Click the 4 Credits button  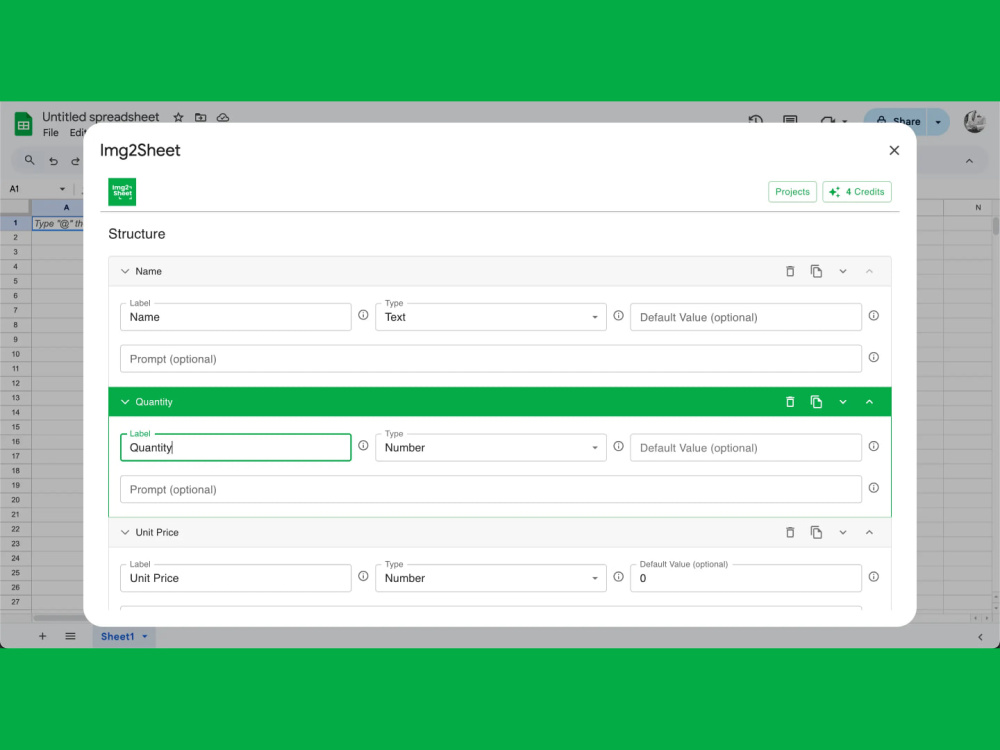[x=857, y=192]
